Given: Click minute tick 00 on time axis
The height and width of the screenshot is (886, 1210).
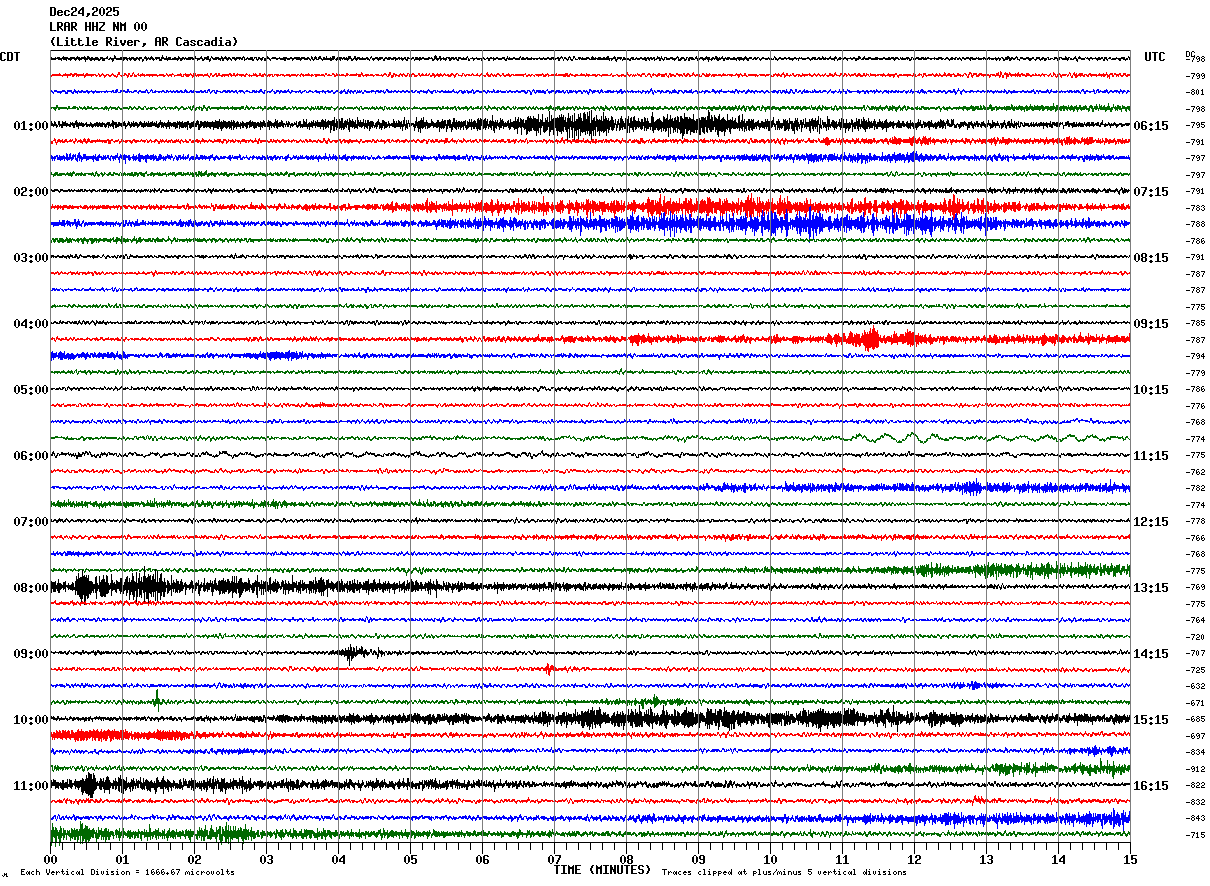Looking at the screenshot, I should click(50, 859).
